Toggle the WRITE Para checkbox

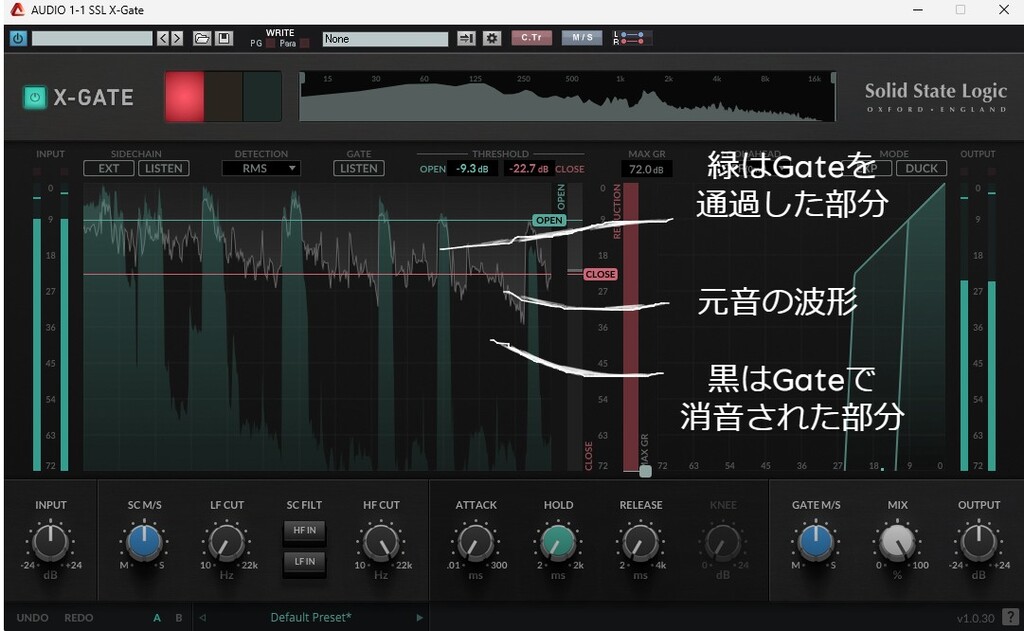304,44
